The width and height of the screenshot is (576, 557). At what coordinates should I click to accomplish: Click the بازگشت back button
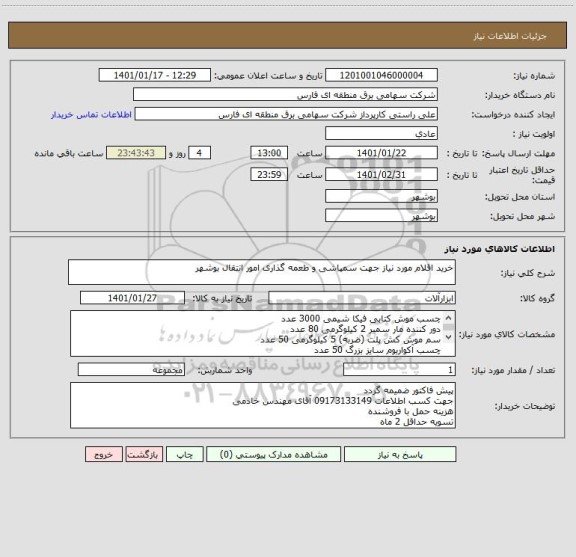click(144, 454)
